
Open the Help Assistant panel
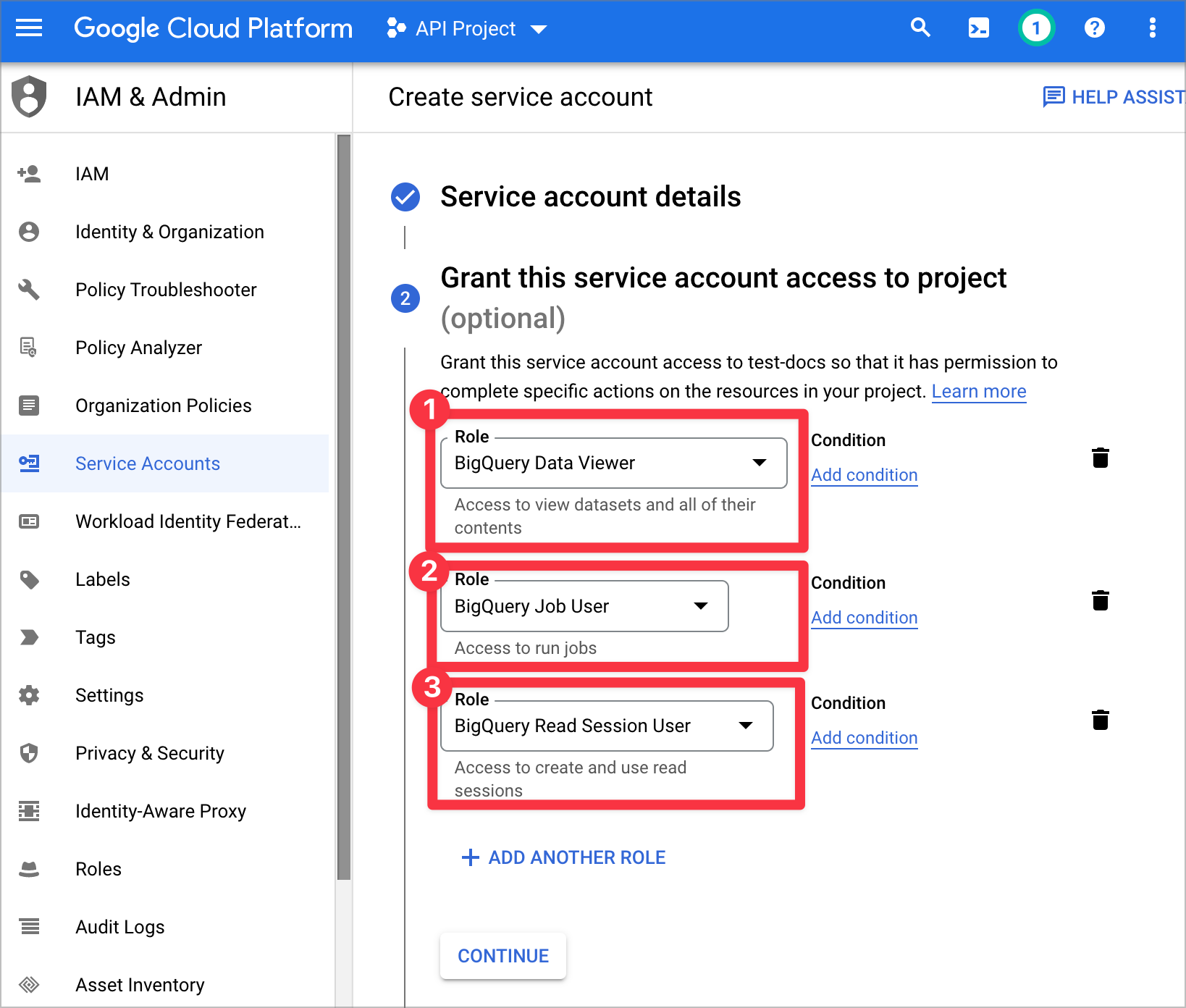tap(1114, 96)
